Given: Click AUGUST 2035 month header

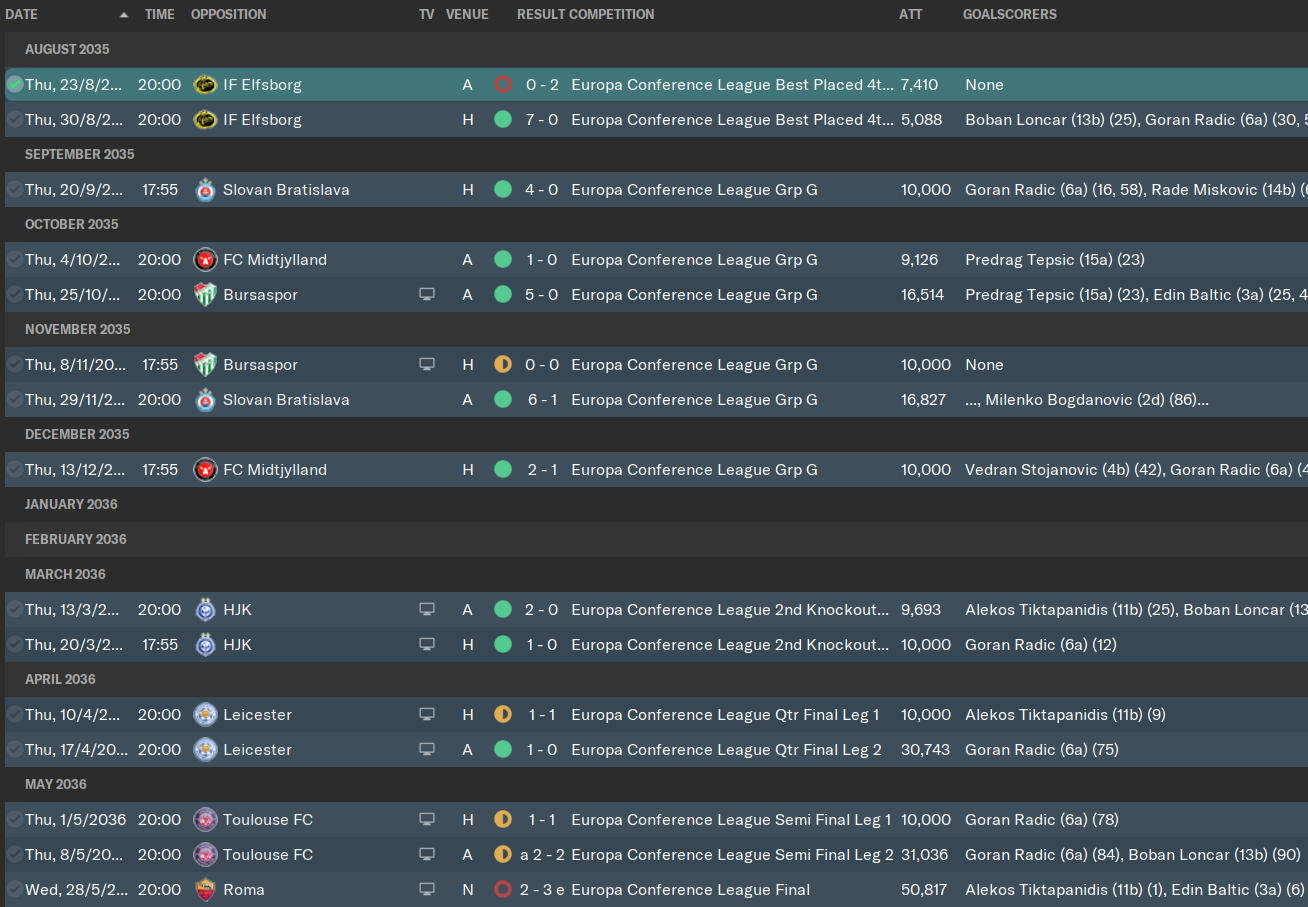Looking at the screenshot, I should pos(67,50).
